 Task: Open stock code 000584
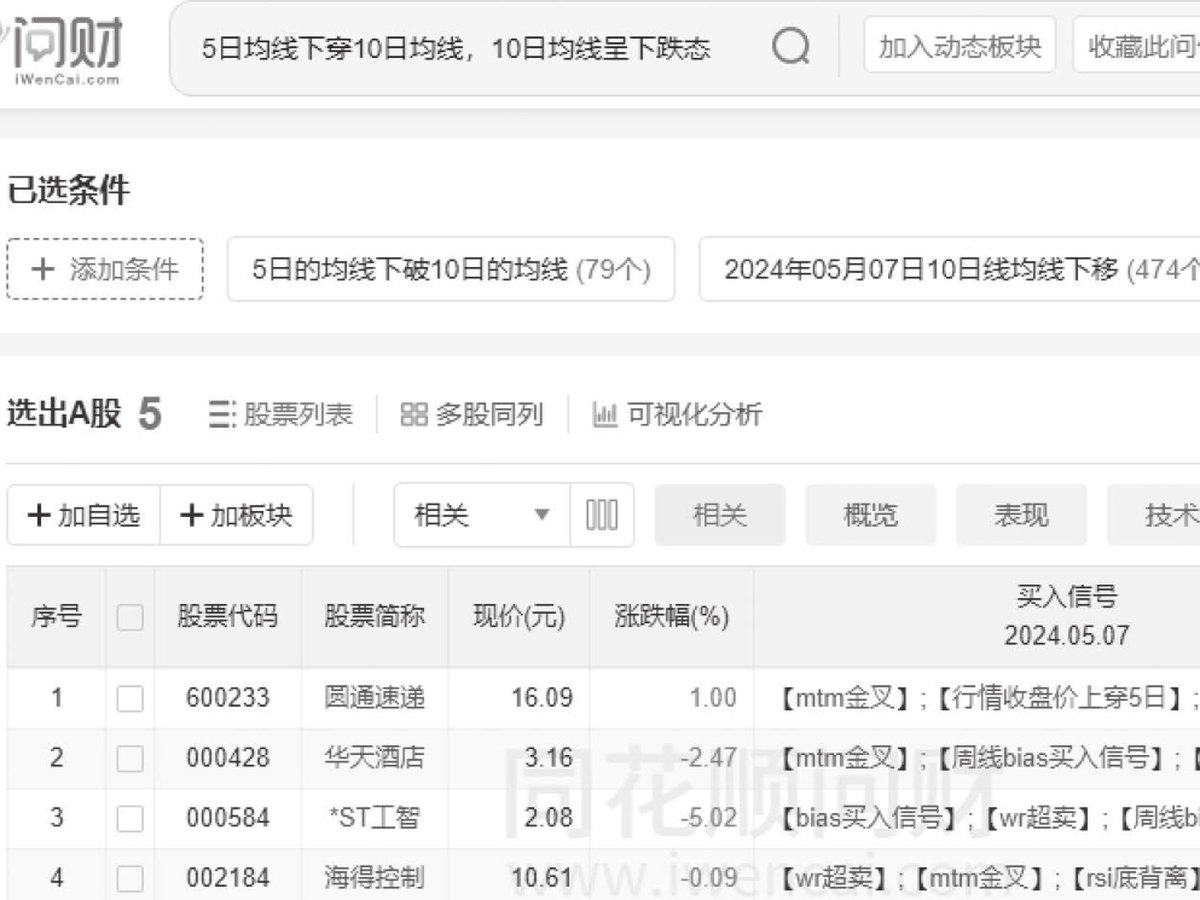pos(228,818)
